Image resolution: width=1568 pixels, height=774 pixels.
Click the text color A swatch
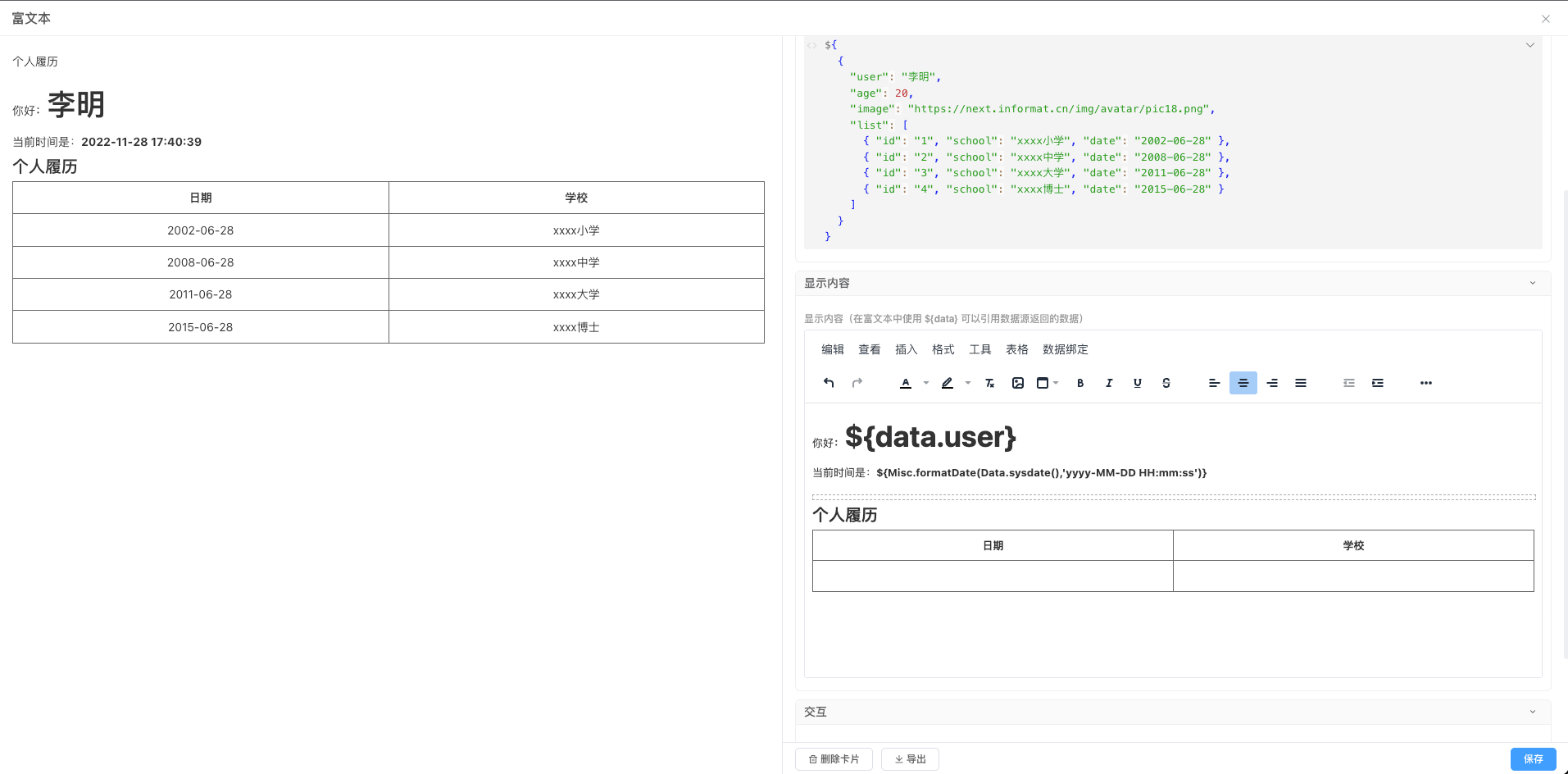(906, 383)
